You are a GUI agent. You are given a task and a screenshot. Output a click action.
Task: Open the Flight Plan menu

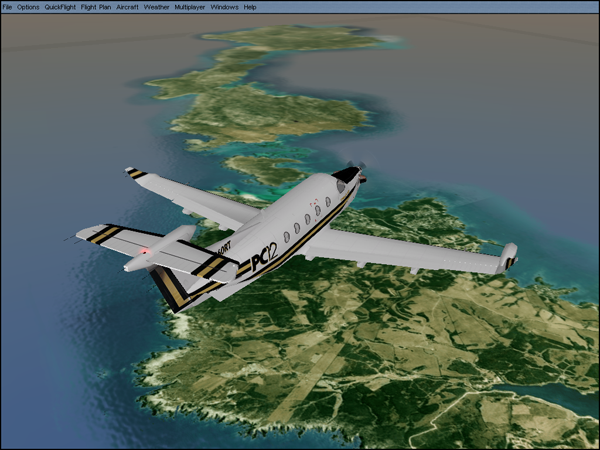point(96,7)
